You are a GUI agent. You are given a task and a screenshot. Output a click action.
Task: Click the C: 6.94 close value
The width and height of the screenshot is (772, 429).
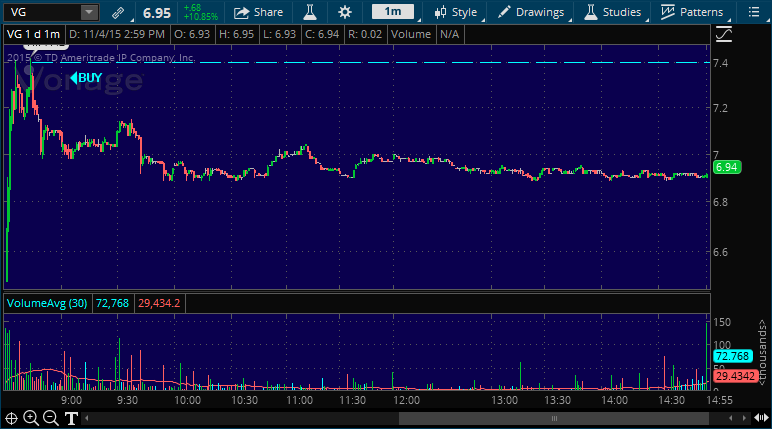[x=322, y=34]
